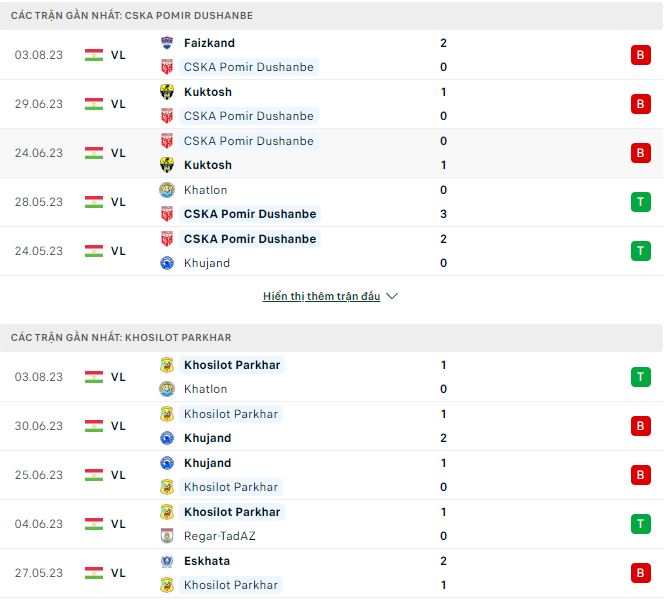
Task: Open 'Hiển thị thêm trận đấu' link
Action: click(x=321, y=297)
